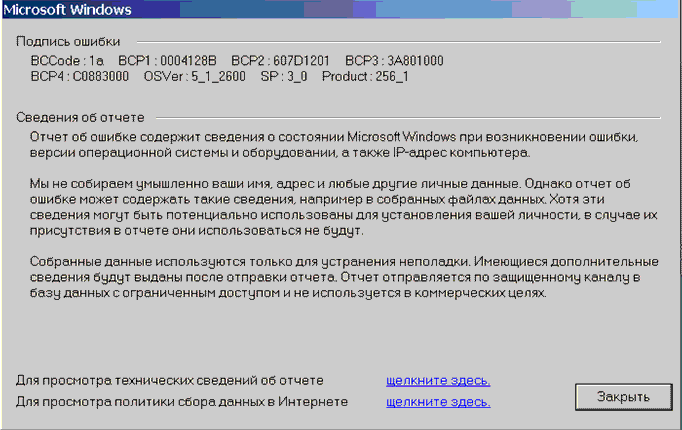This screenshot has width=682, height=430.
Task: Click the Подпись ошибки heading
Action: click(x=68, y=41)
